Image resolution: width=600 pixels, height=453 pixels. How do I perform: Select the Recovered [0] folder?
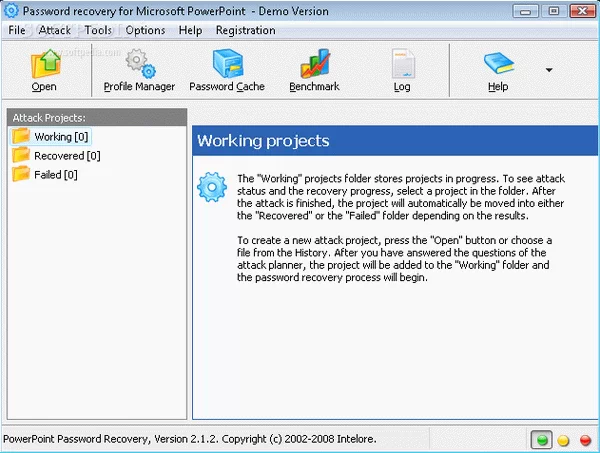click(x=66, y=155)
